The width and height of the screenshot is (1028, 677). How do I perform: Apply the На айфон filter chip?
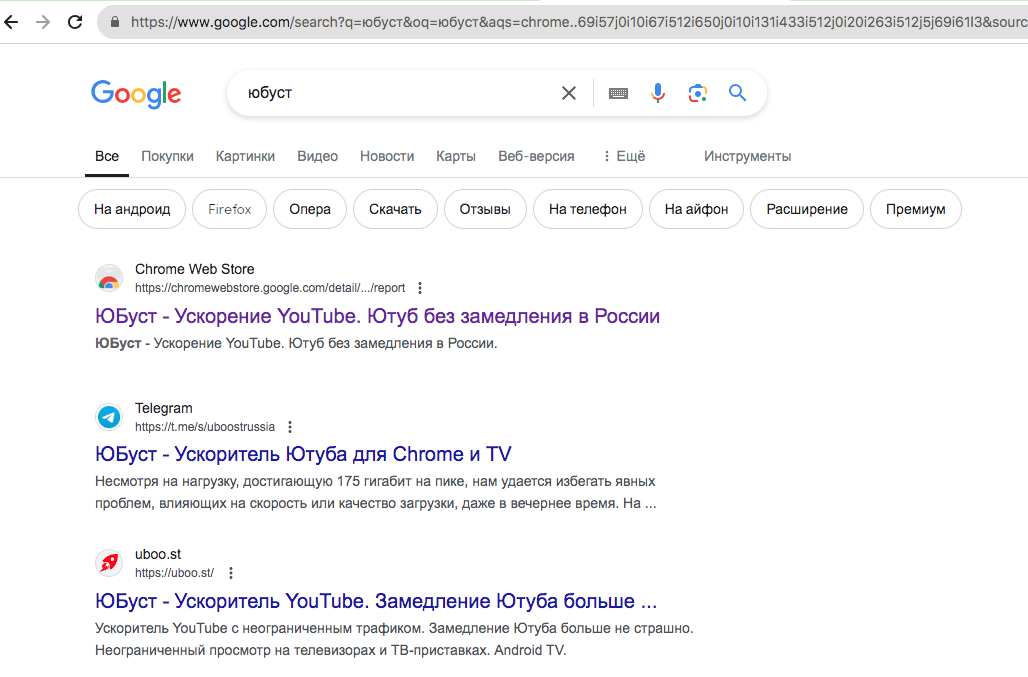click(696, 209)
